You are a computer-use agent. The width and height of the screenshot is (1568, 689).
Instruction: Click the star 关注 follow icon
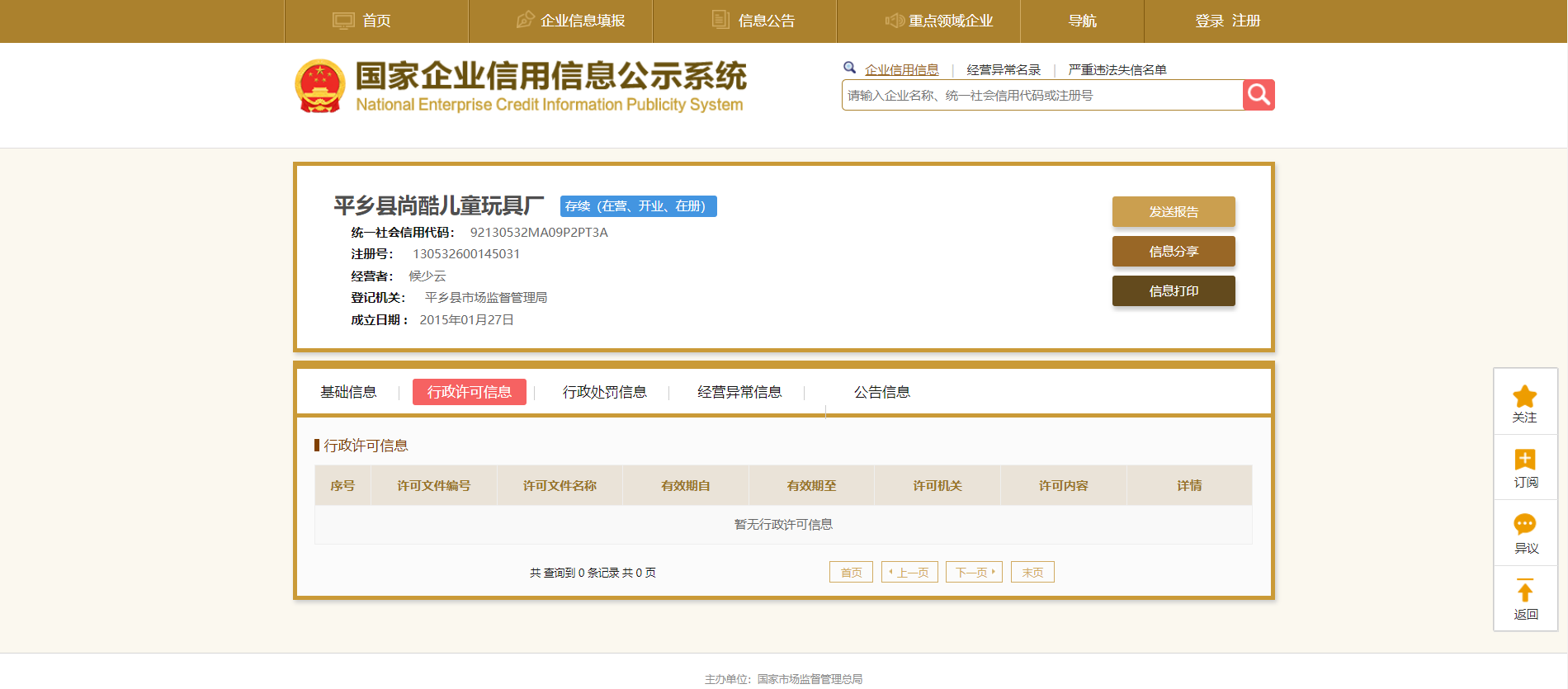pos(1524,397)
